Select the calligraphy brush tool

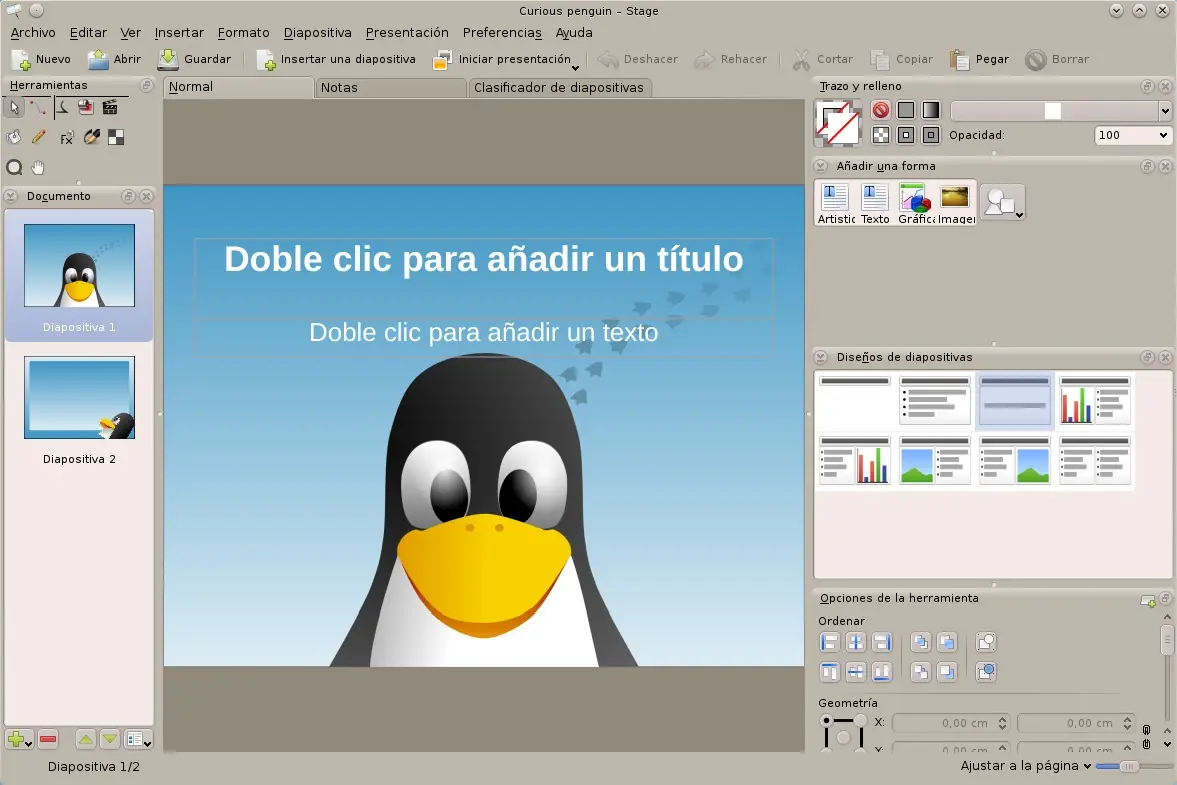click(92, 137)
